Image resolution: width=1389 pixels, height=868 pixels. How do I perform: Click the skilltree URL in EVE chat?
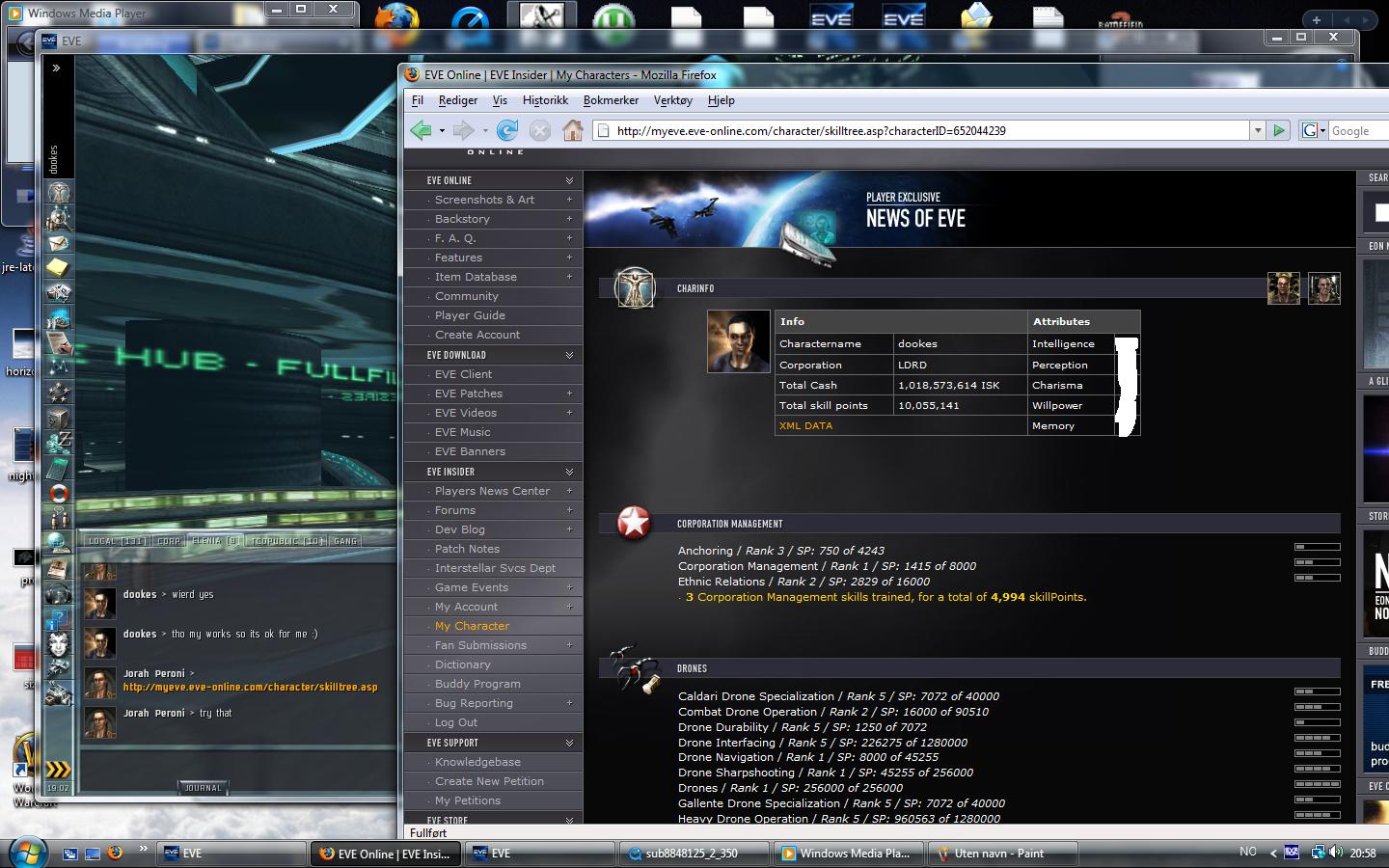251,688
